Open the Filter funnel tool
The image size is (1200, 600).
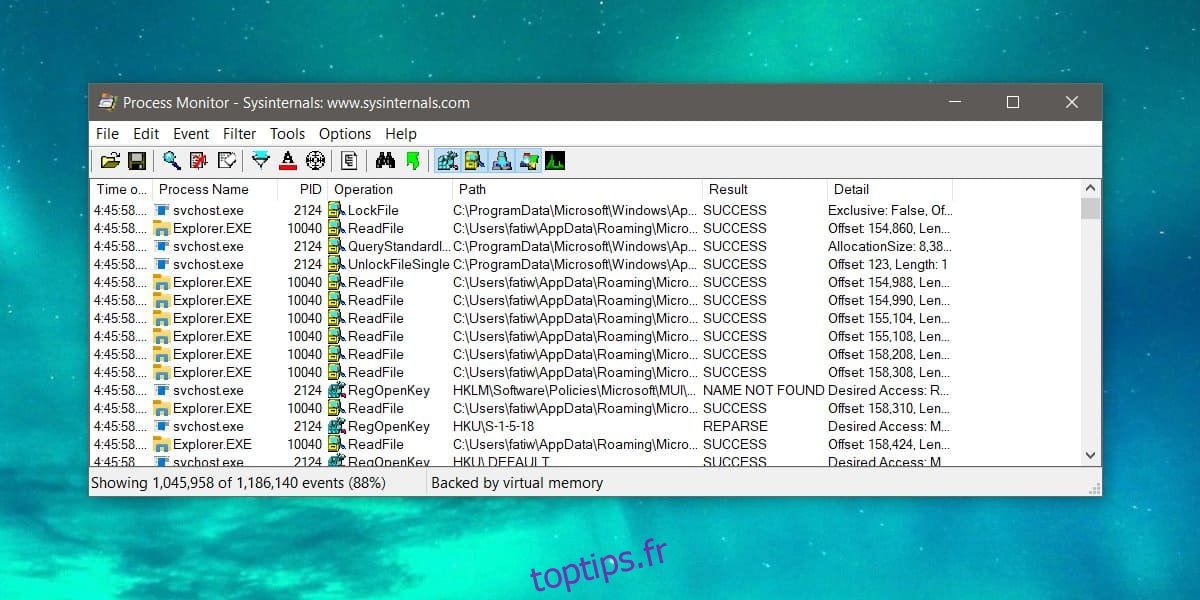click(x=261, y=161)
